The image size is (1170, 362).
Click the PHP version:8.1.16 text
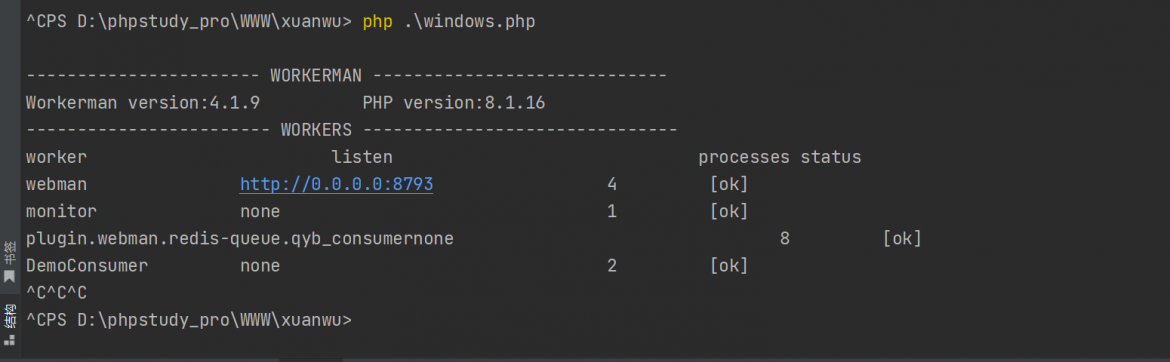point(454,103)
